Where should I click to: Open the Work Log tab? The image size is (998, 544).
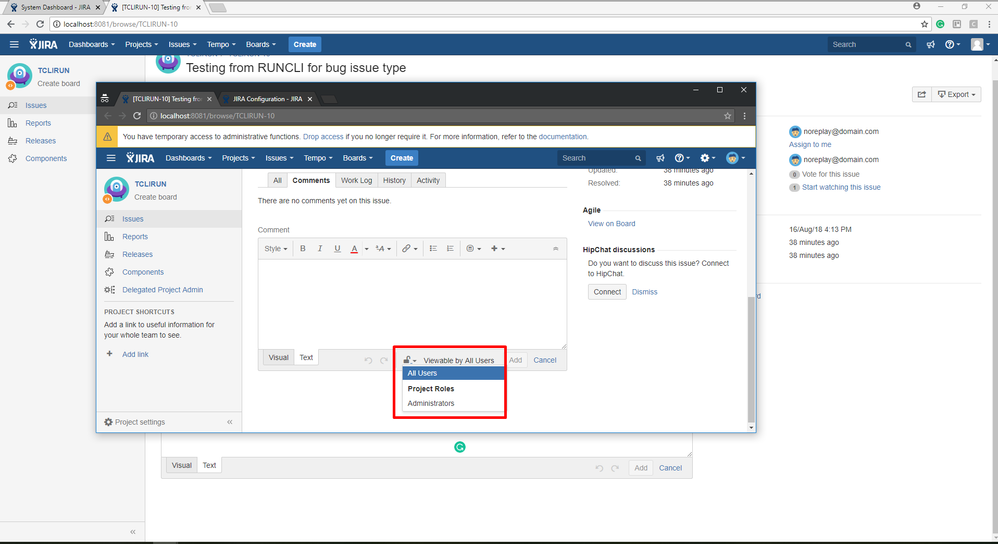coord(356,181)
